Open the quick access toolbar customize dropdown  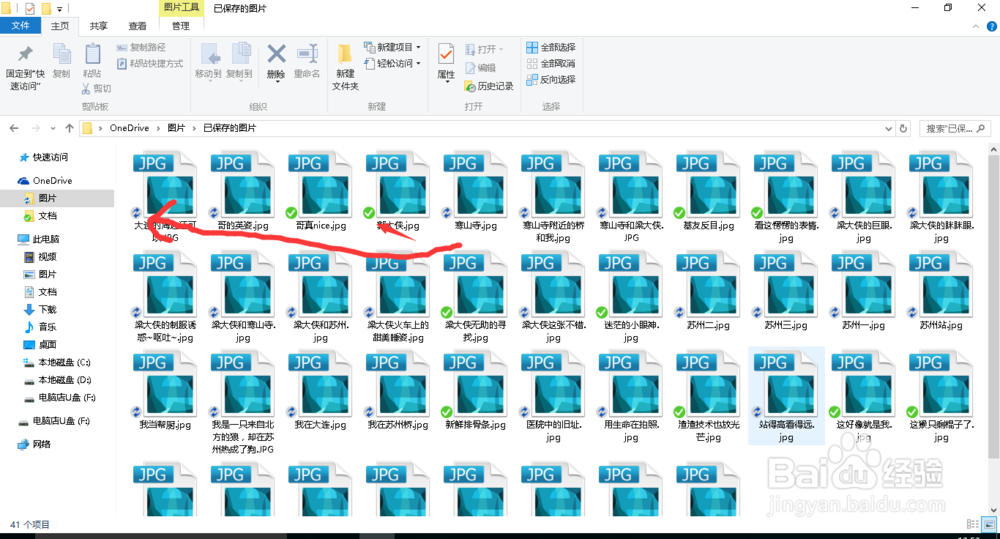59,9
